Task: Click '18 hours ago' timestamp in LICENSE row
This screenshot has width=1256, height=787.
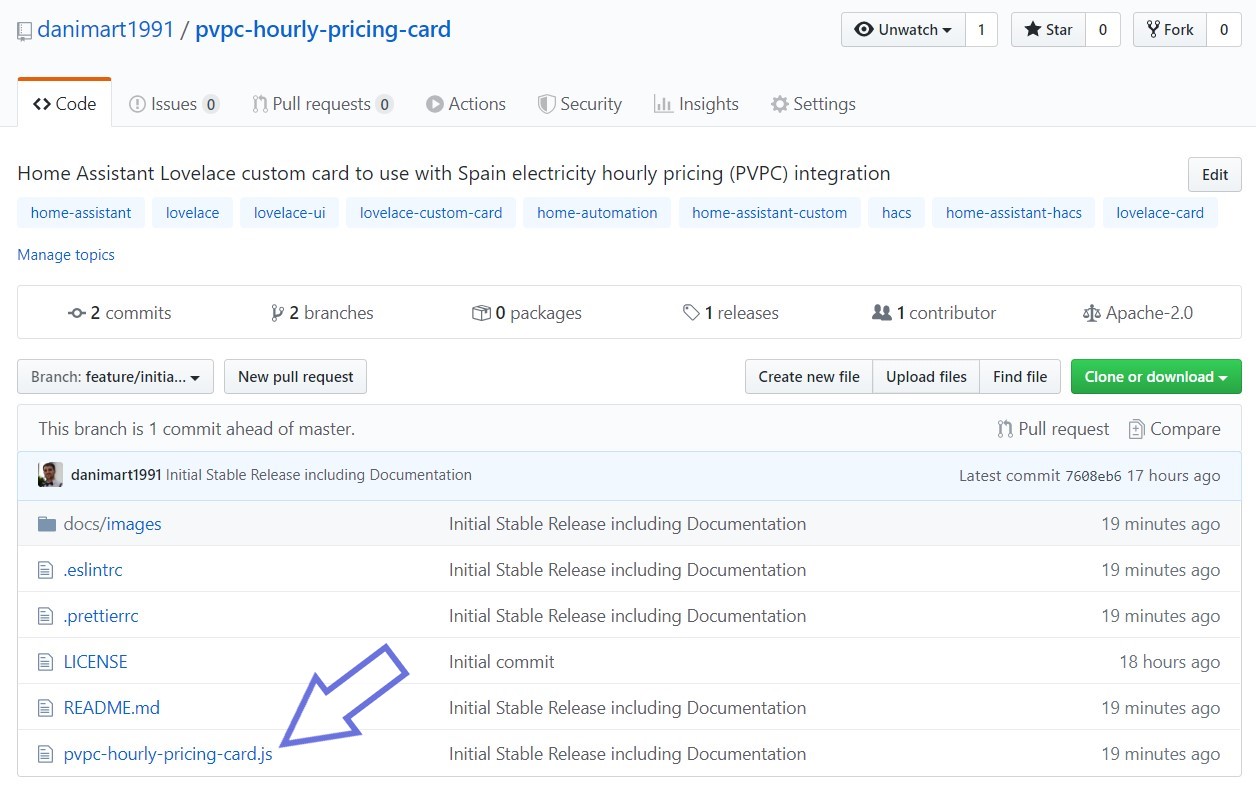Action: coord(1170,662)
